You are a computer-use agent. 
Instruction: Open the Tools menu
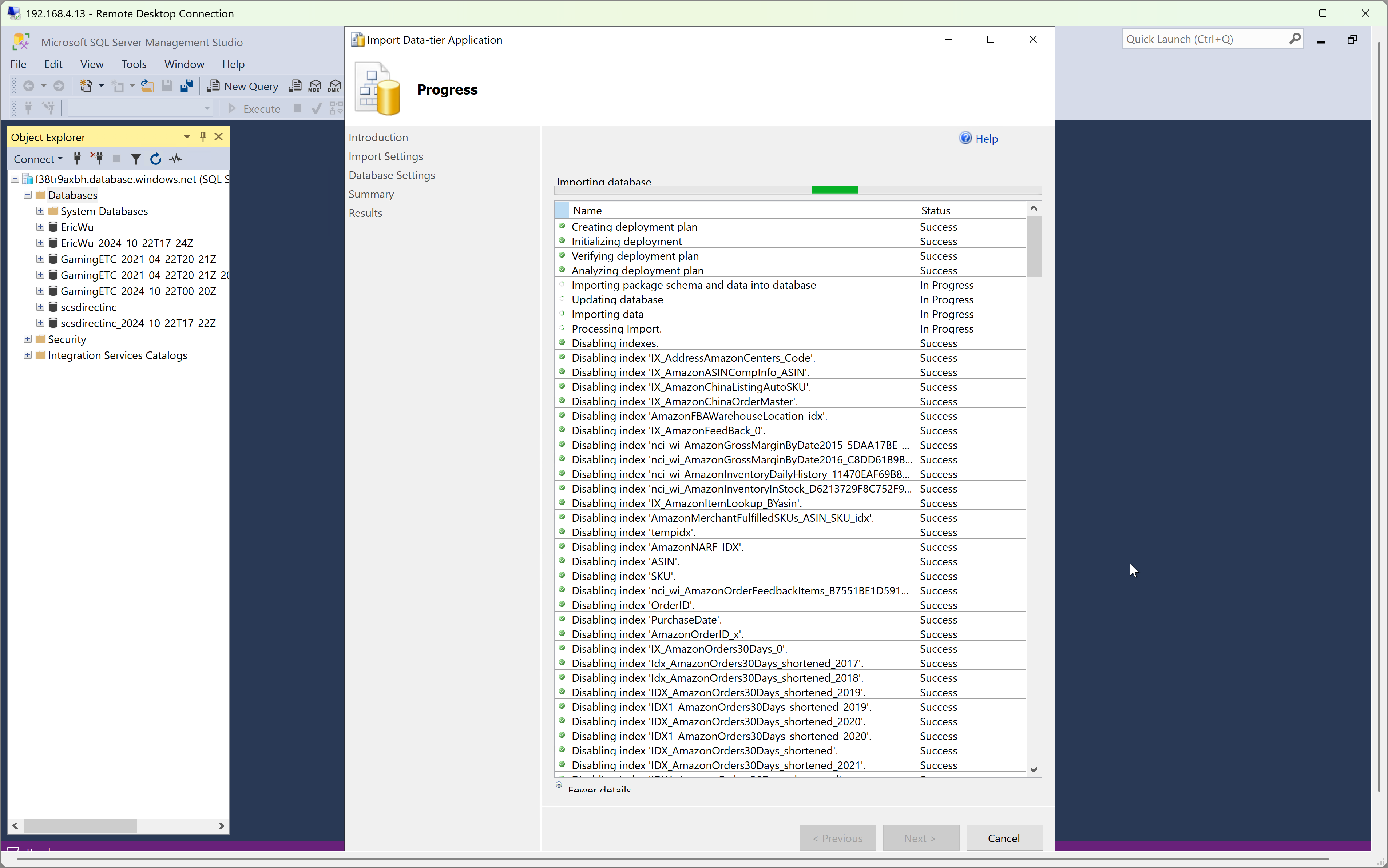[134, 64]
